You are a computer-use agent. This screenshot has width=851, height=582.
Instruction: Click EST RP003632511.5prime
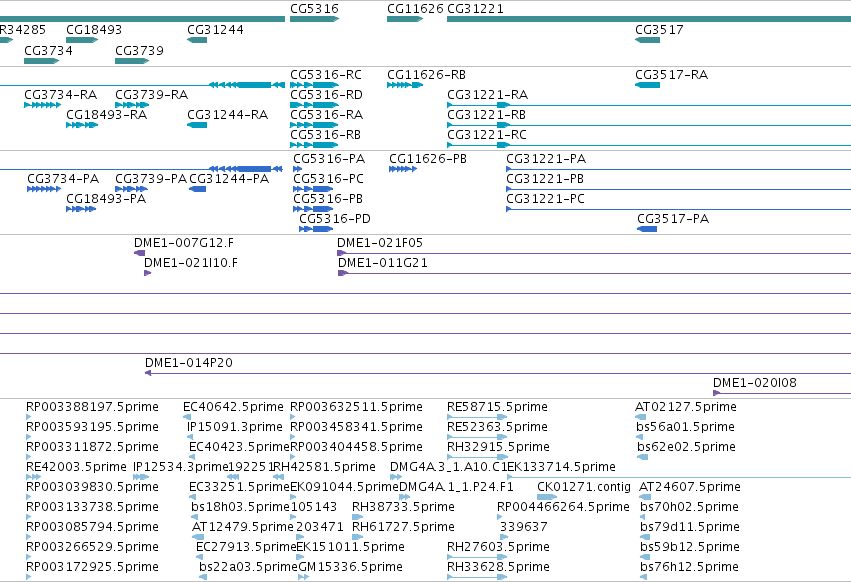coord(293,417)
